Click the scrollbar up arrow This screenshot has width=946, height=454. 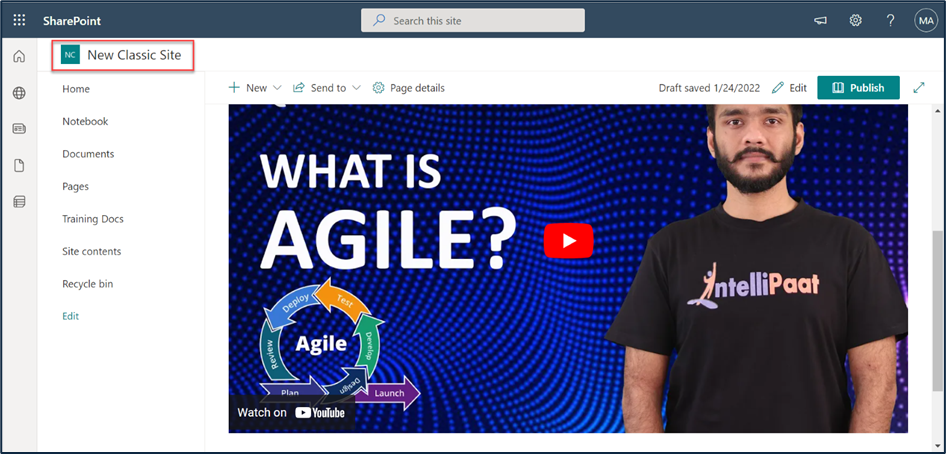coord(936,111)
